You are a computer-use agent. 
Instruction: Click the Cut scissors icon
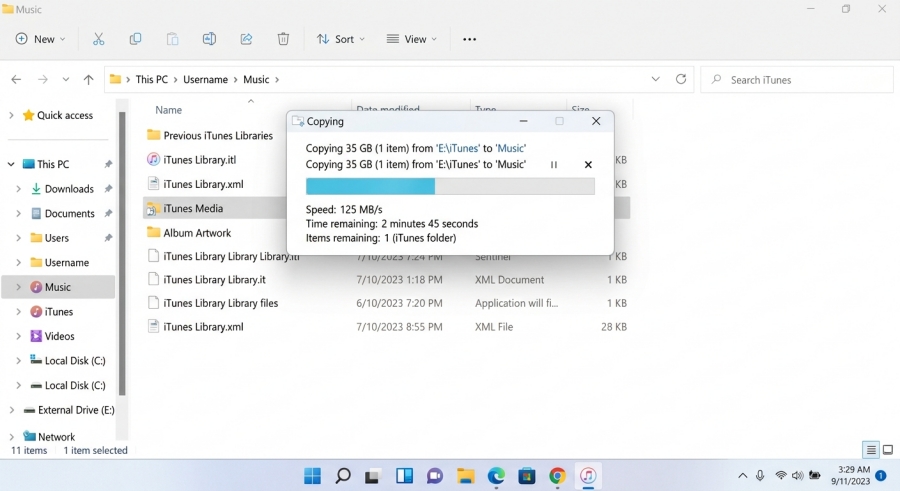(99, 39)
